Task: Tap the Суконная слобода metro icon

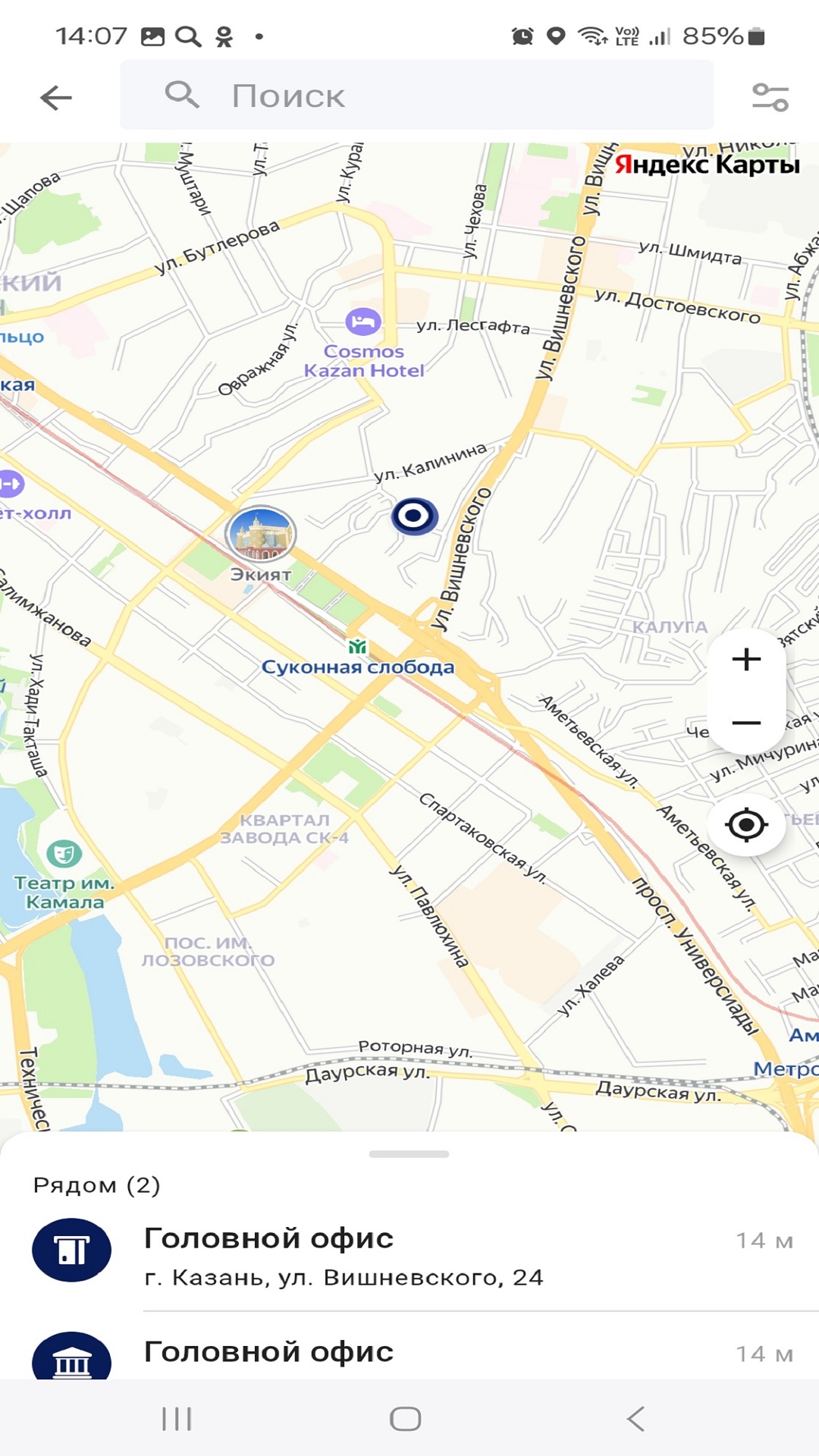Action: pos(357,647)
